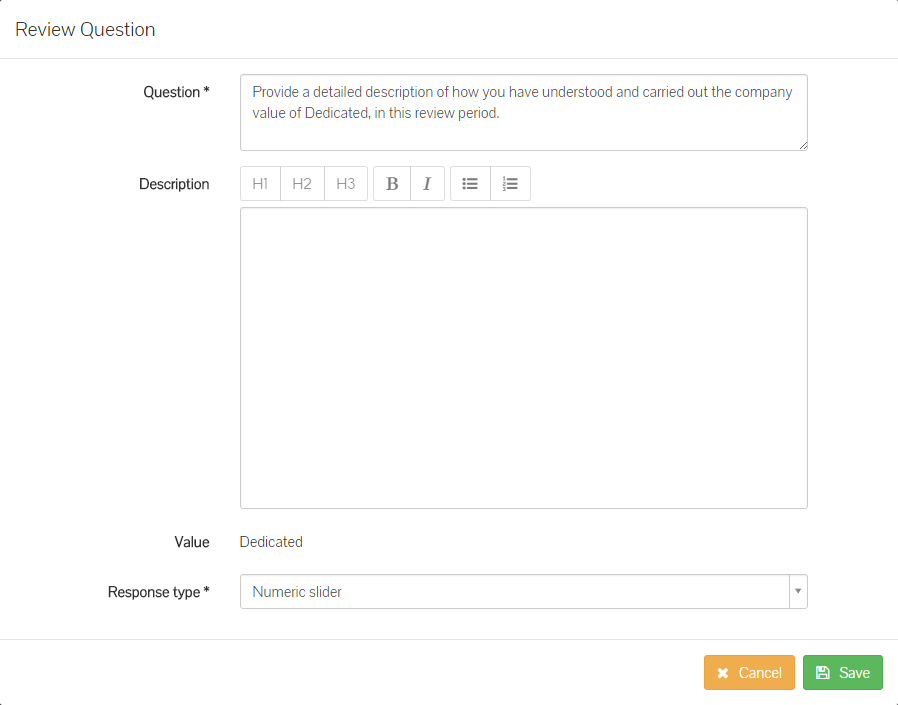Apply Heading 2 formatting (H2)

[302, 184]
